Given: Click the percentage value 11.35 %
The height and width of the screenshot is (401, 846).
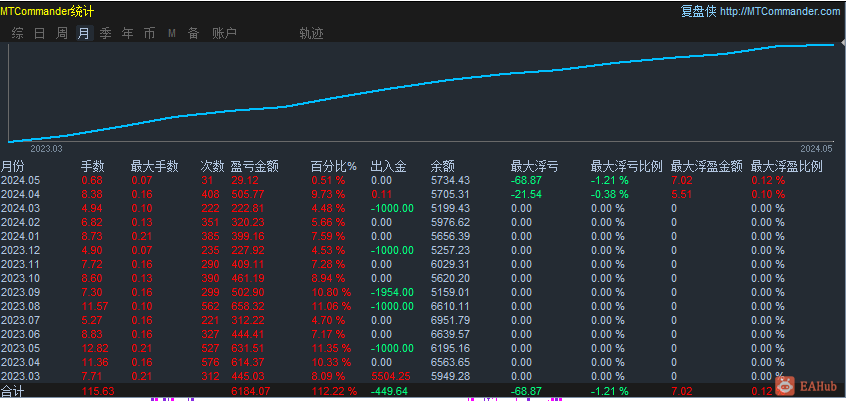Looking at the screenshot, I should [x=331, y=349].
